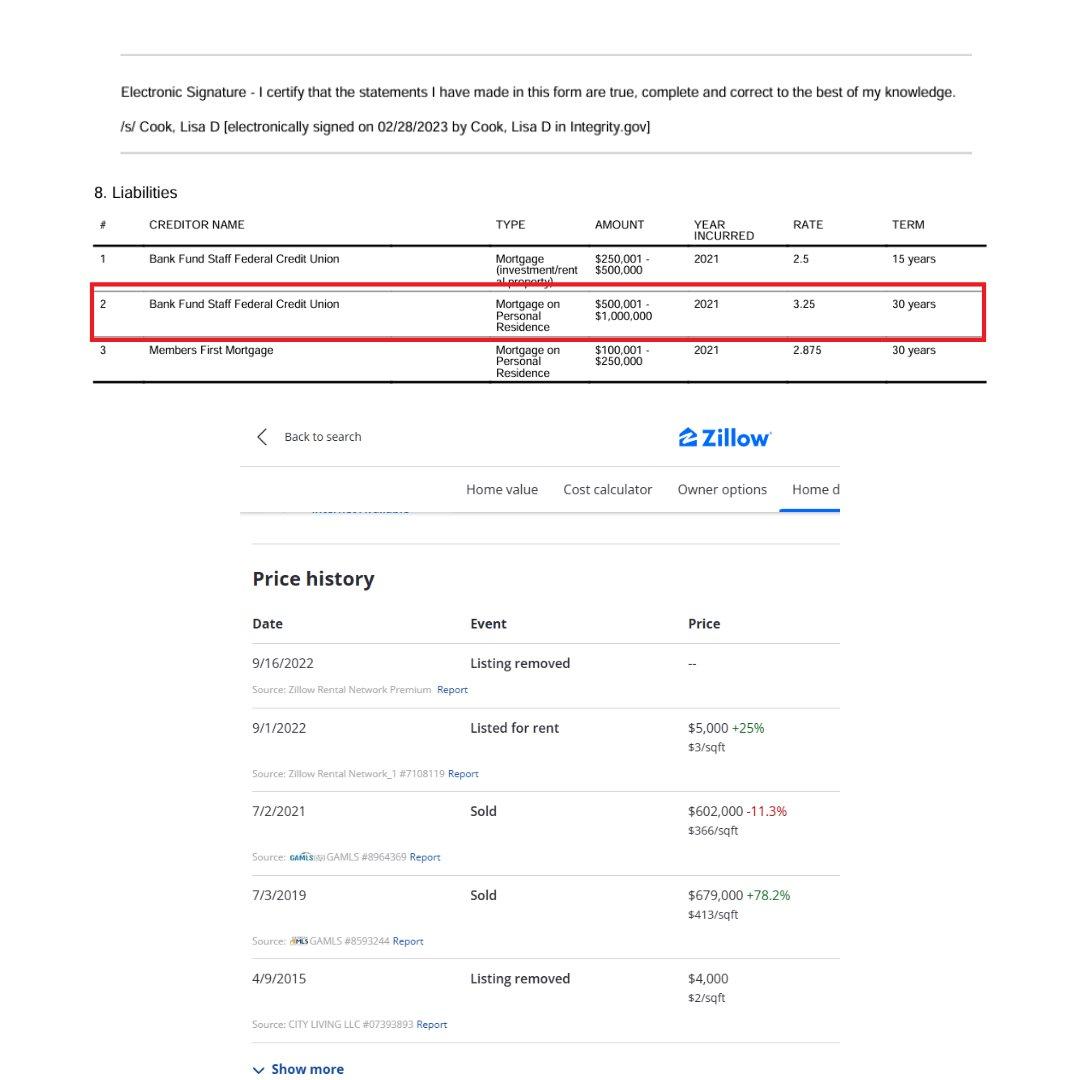
Task: Report the 9/16/2022 Listing removed source
Action: coord(452,690)
